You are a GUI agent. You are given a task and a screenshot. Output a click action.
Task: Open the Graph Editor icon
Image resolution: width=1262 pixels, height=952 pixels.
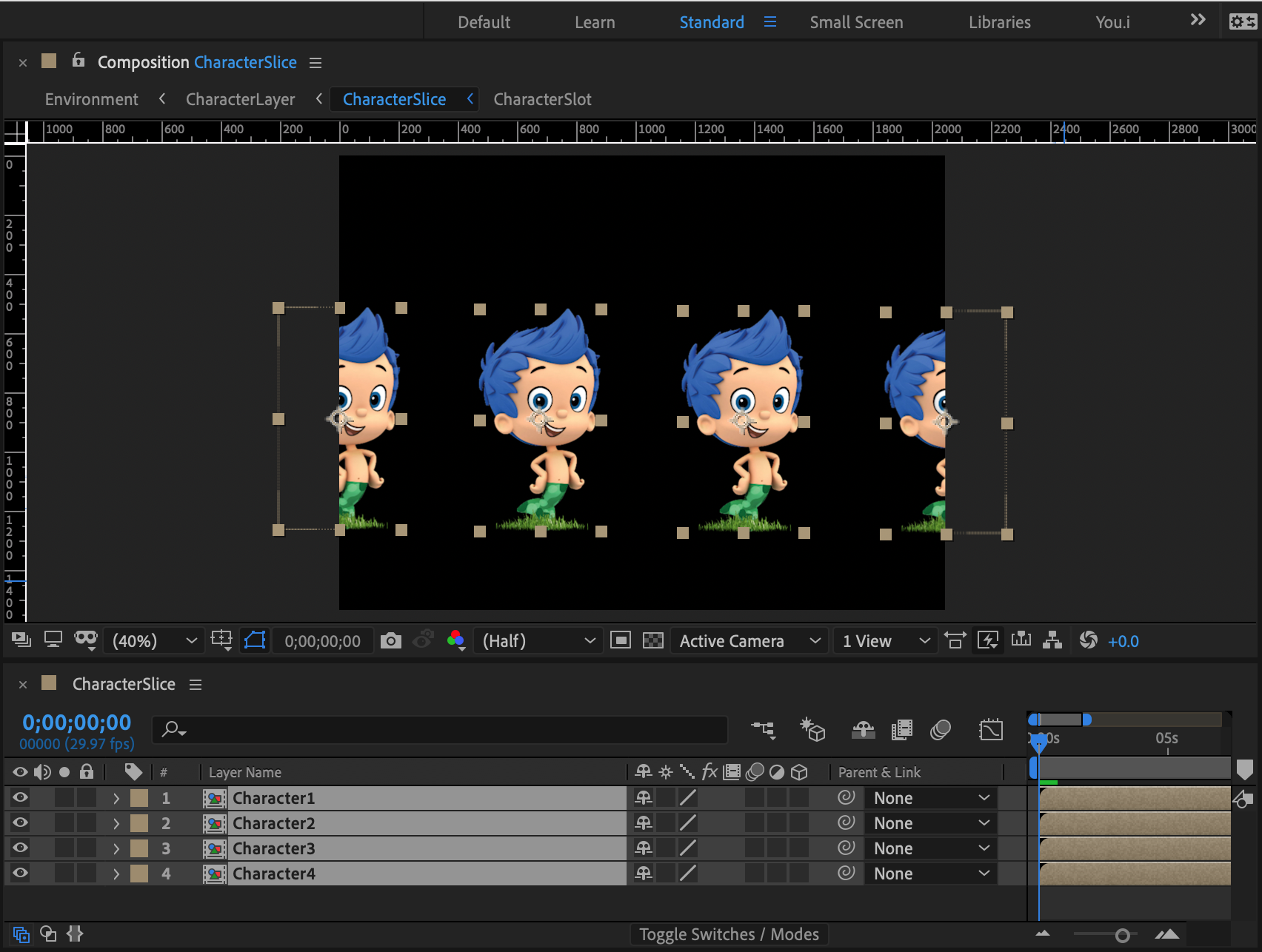(x=990, y=730)
